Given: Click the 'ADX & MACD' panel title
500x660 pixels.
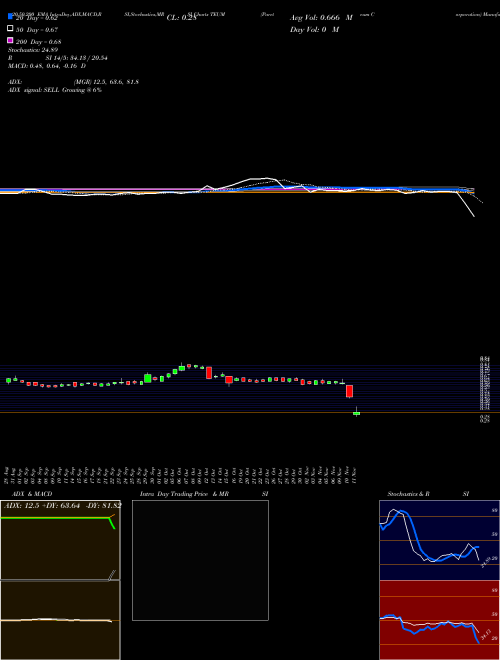Looking at the screenshot, I should (x=32, y=494).
